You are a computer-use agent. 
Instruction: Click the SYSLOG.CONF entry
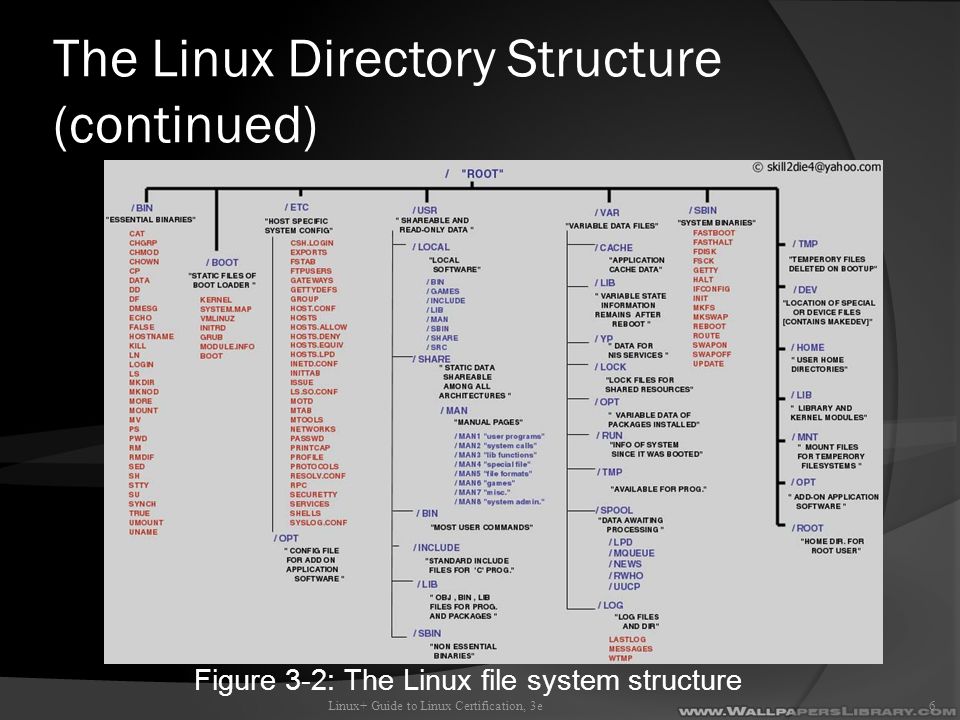(318, 522)
